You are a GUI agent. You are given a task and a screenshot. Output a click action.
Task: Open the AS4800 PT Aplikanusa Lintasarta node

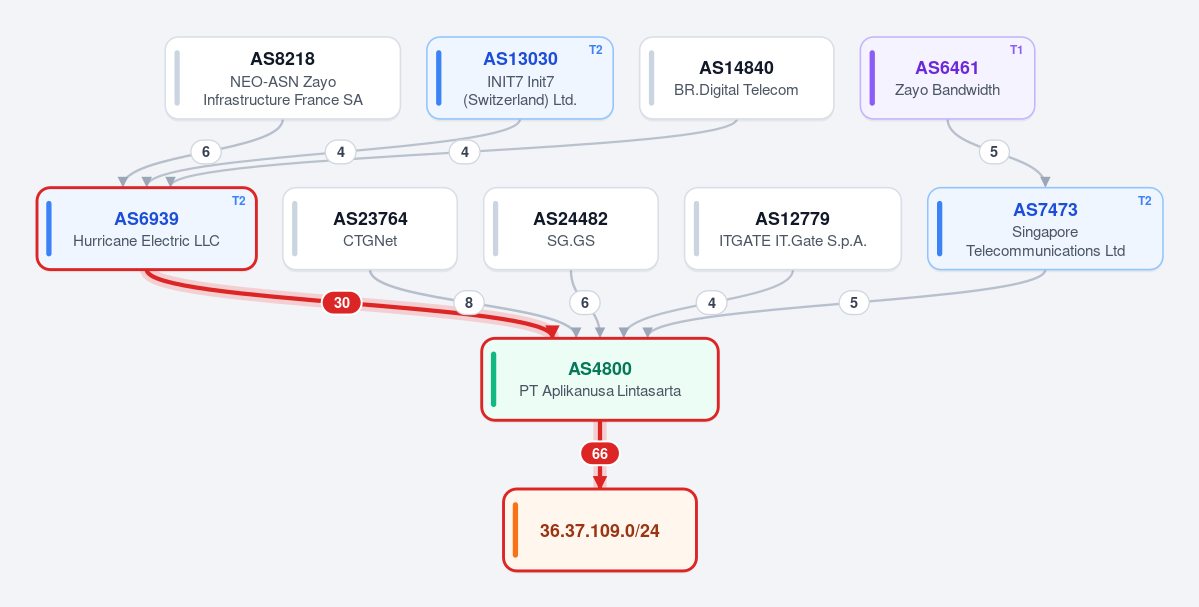pyautogui.click(x=600, y=379)
